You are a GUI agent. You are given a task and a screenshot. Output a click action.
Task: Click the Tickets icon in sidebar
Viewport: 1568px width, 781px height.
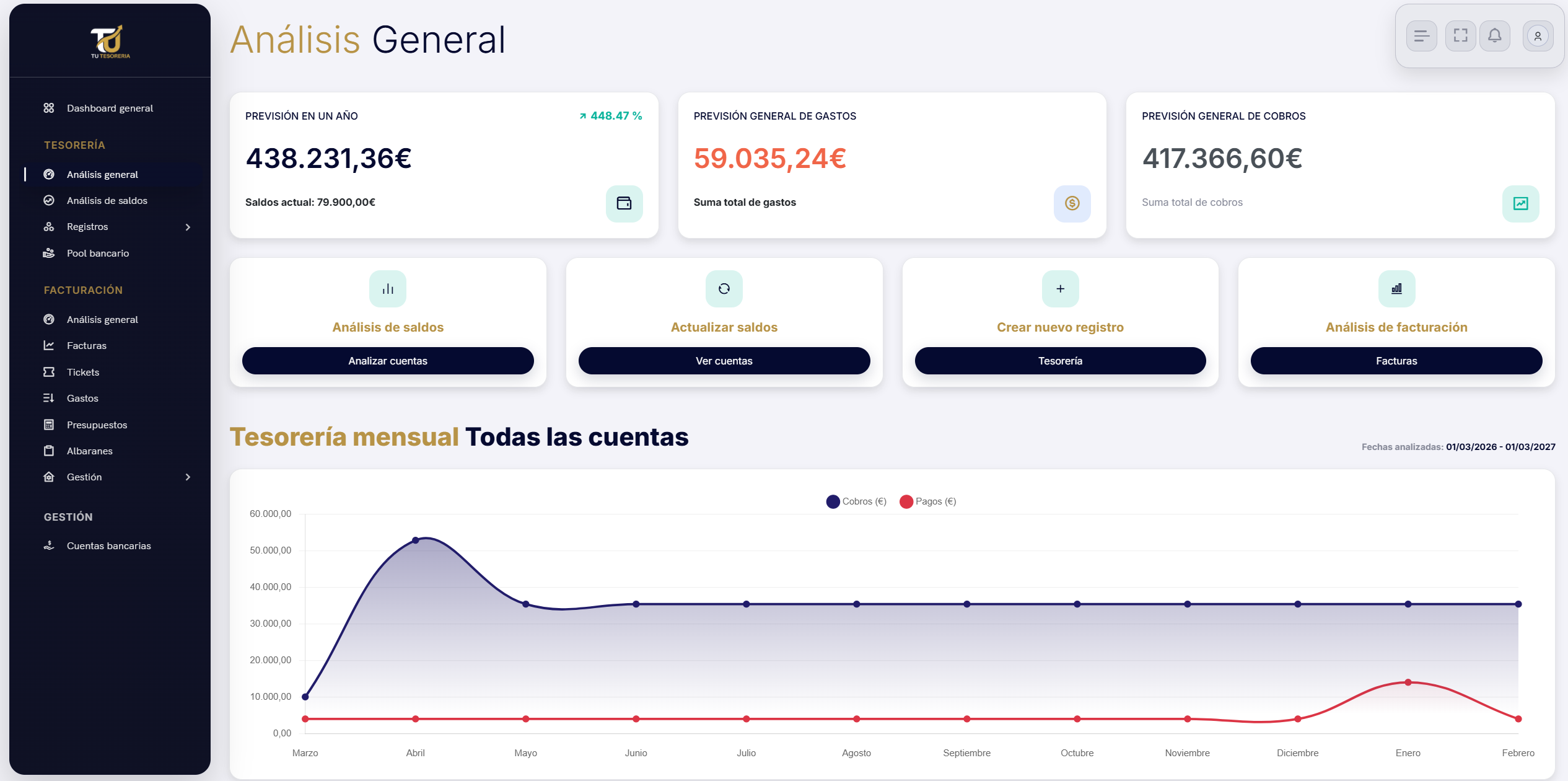click(49, 372)
